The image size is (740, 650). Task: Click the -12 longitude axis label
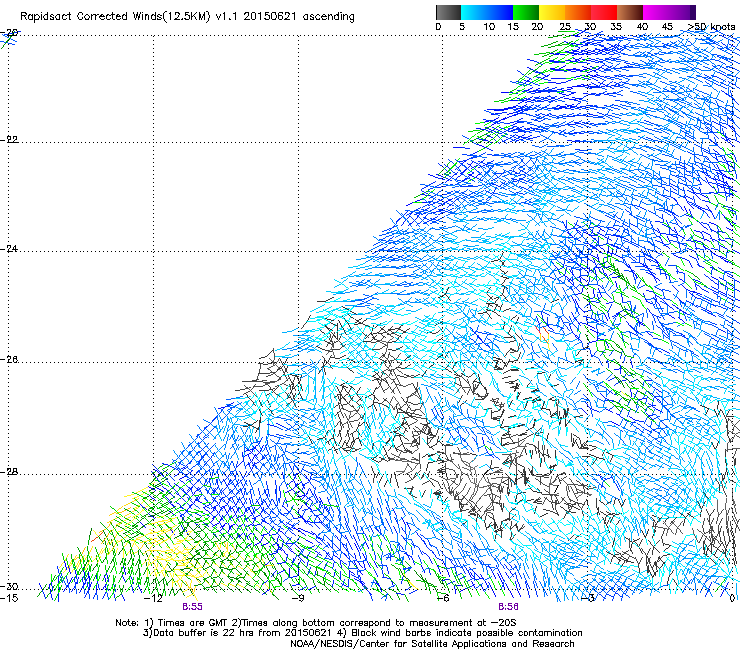[153, 599]
